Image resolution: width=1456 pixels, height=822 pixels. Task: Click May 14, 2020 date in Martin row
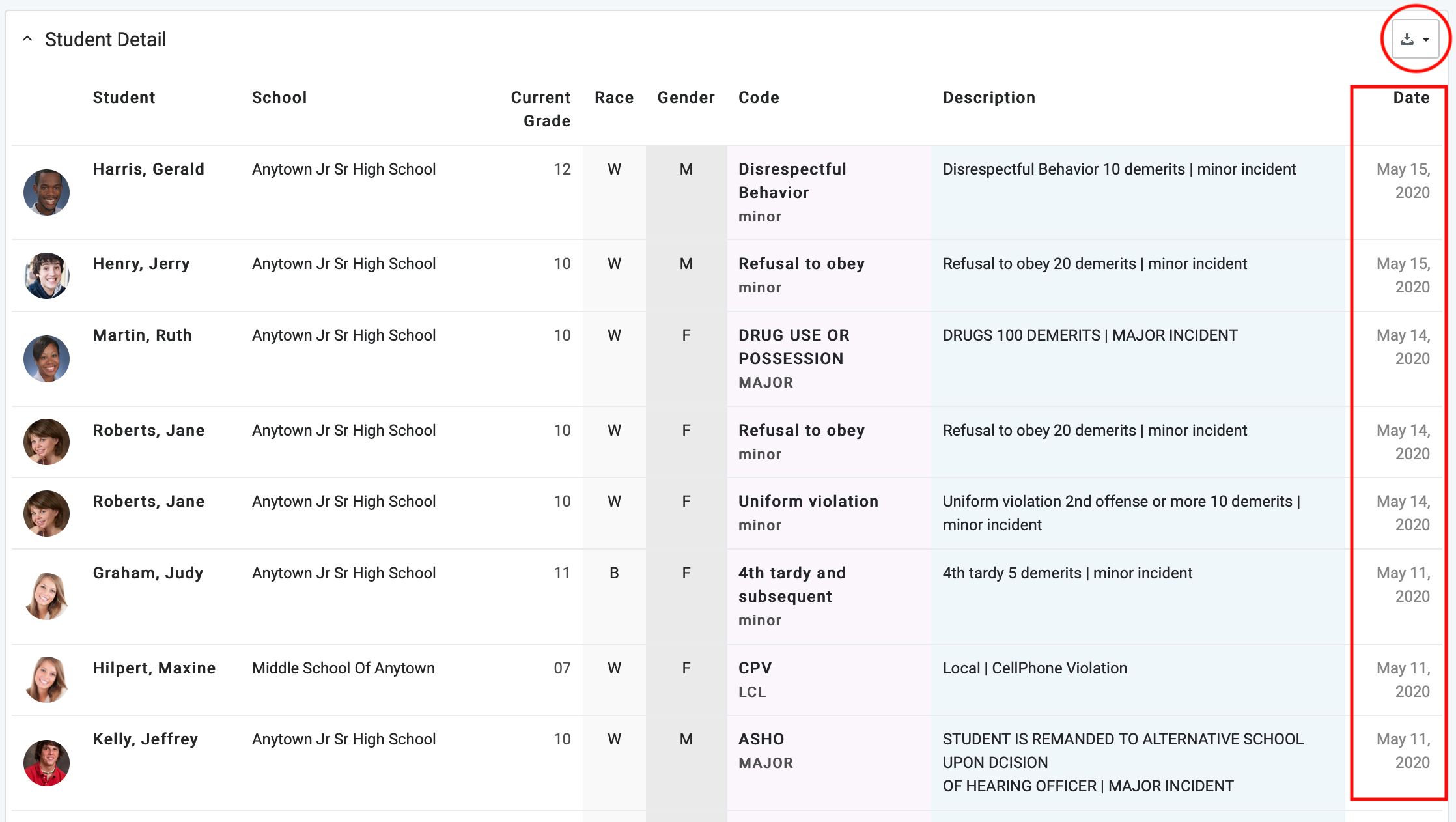click(x=1403, y=347)
